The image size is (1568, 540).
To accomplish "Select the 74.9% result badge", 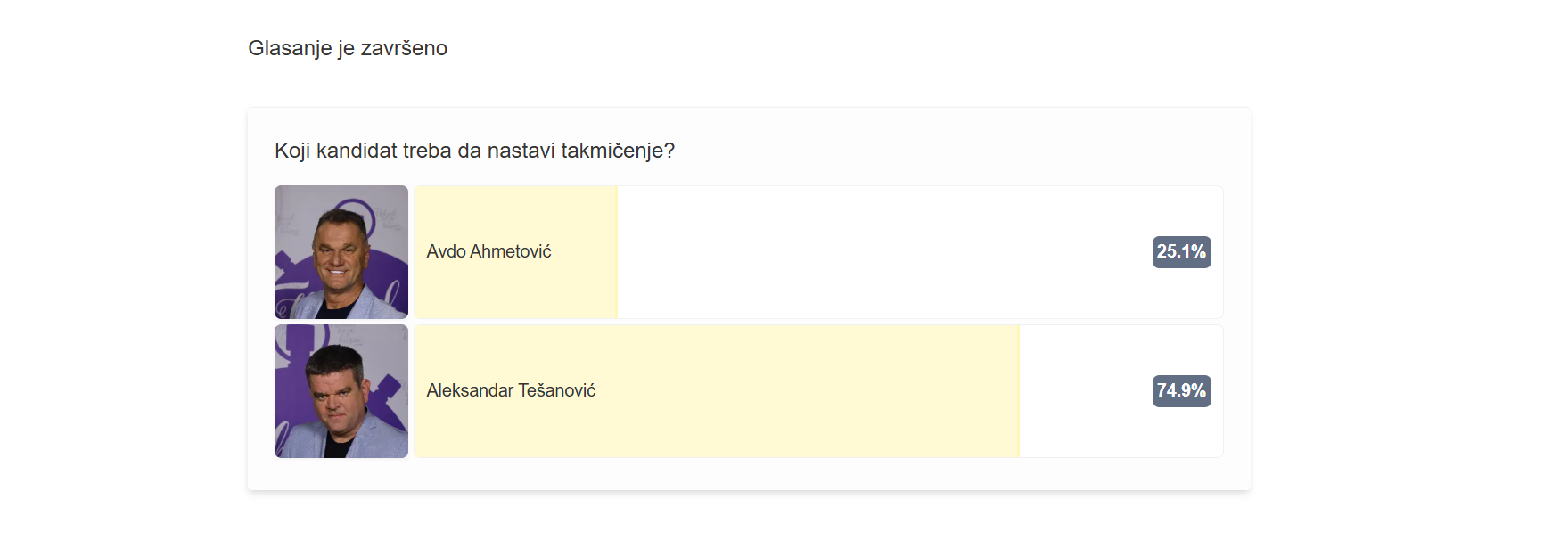I will point(1181,391).
